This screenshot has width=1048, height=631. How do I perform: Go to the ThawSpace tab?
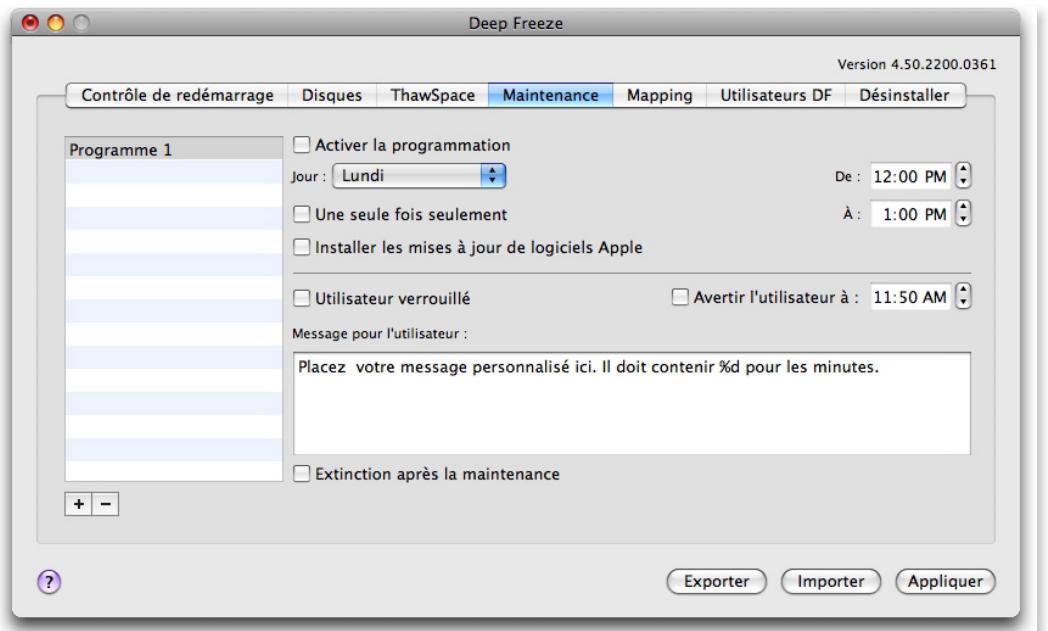[x=432, y=95]
